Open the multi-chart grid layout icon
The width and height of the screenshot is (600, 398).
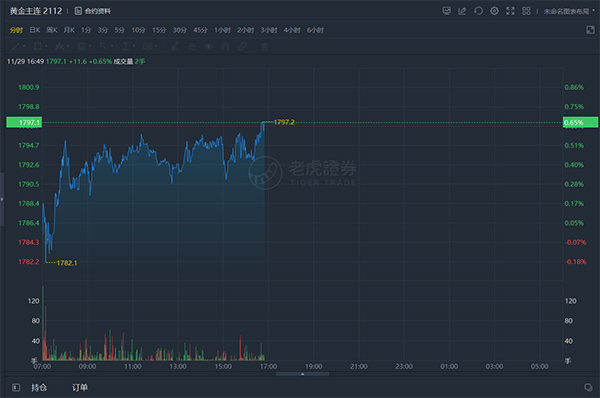[527, 11]
